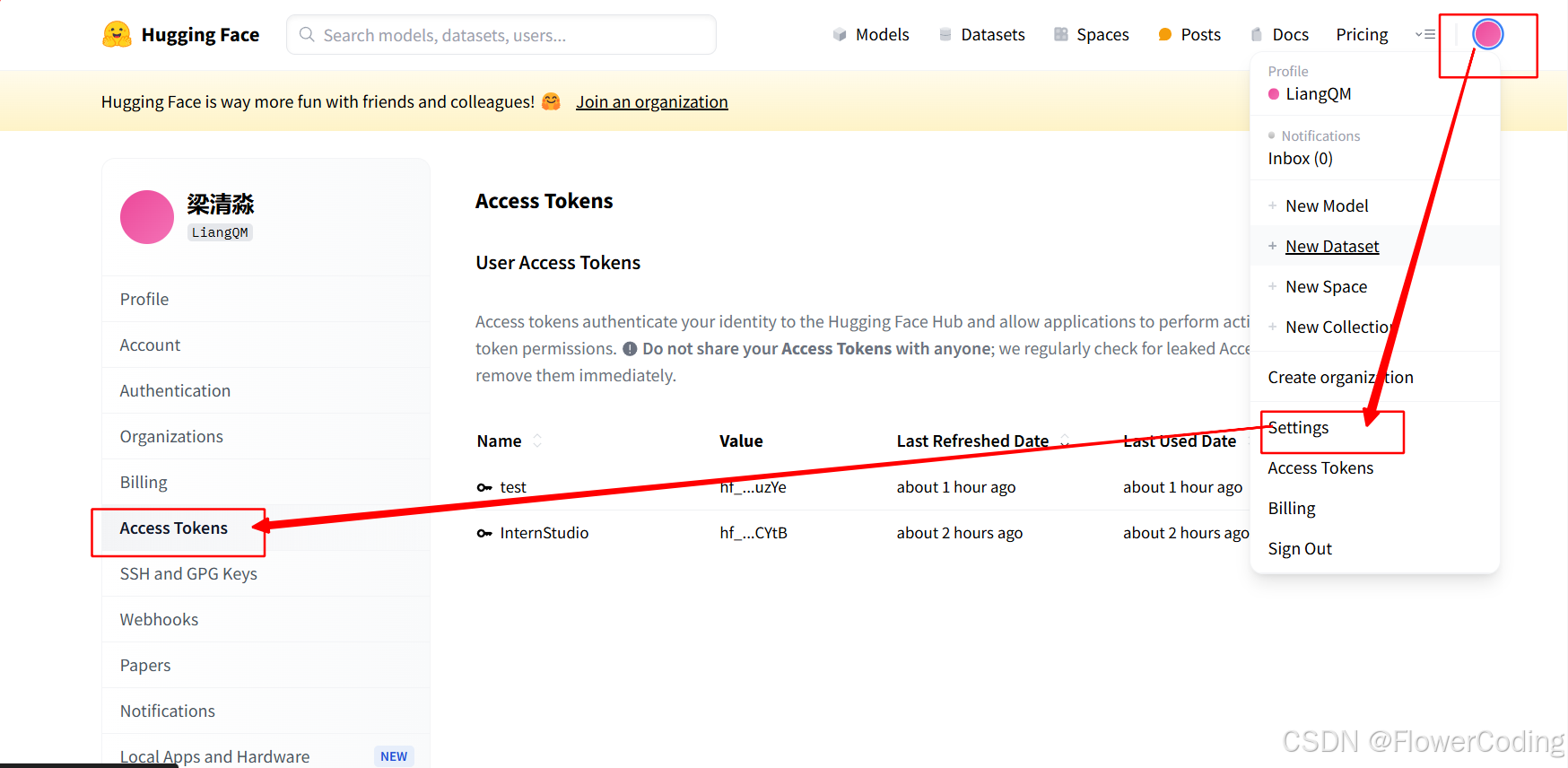Sign Out from the user menu
Image resolution: width=1568 pixels, height=768 pixels.
click(x=1374, y=548)
